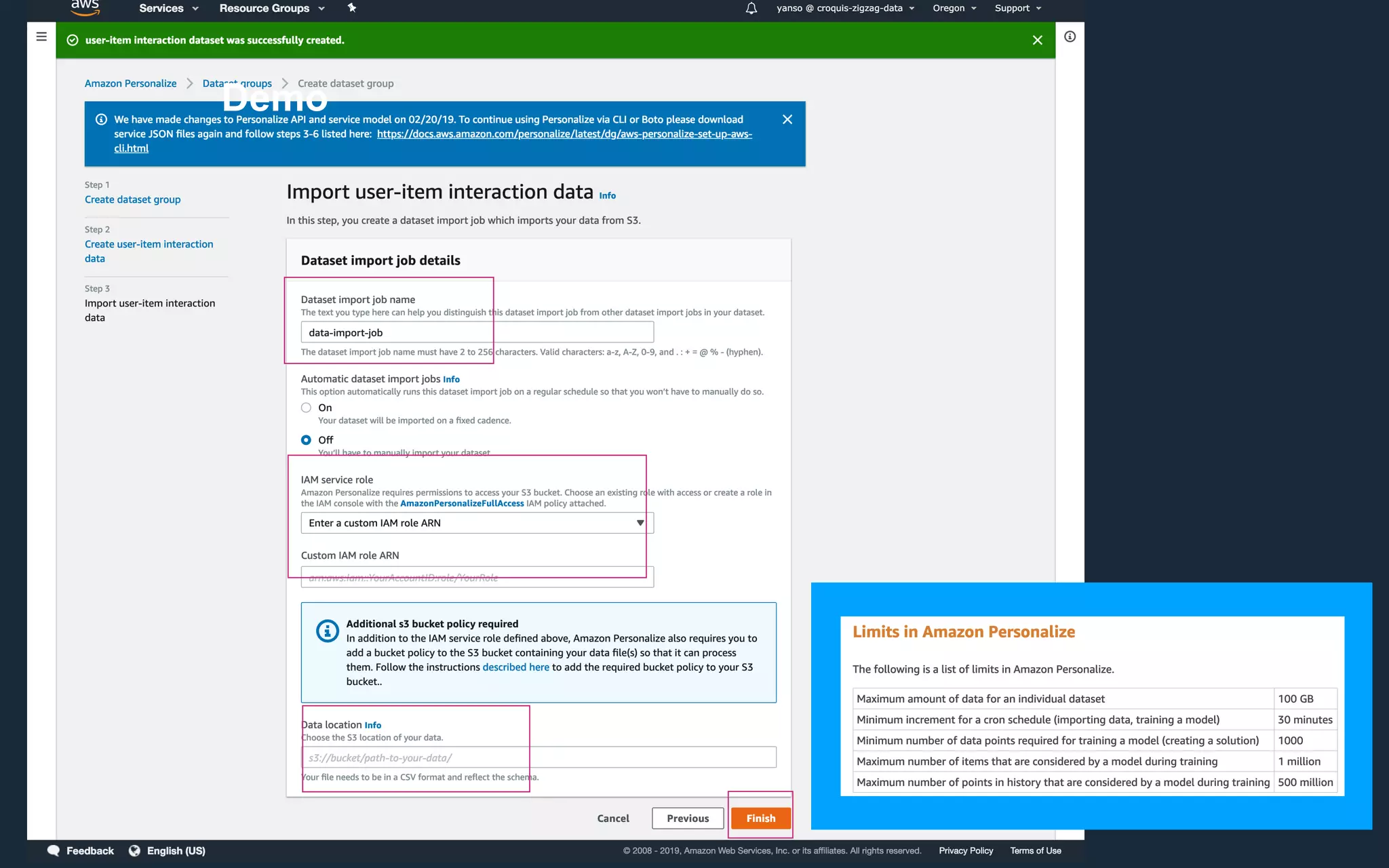Click the Feedback speech bubble icon
Viewport: 1389px width, 868px height.
point(54,850)
